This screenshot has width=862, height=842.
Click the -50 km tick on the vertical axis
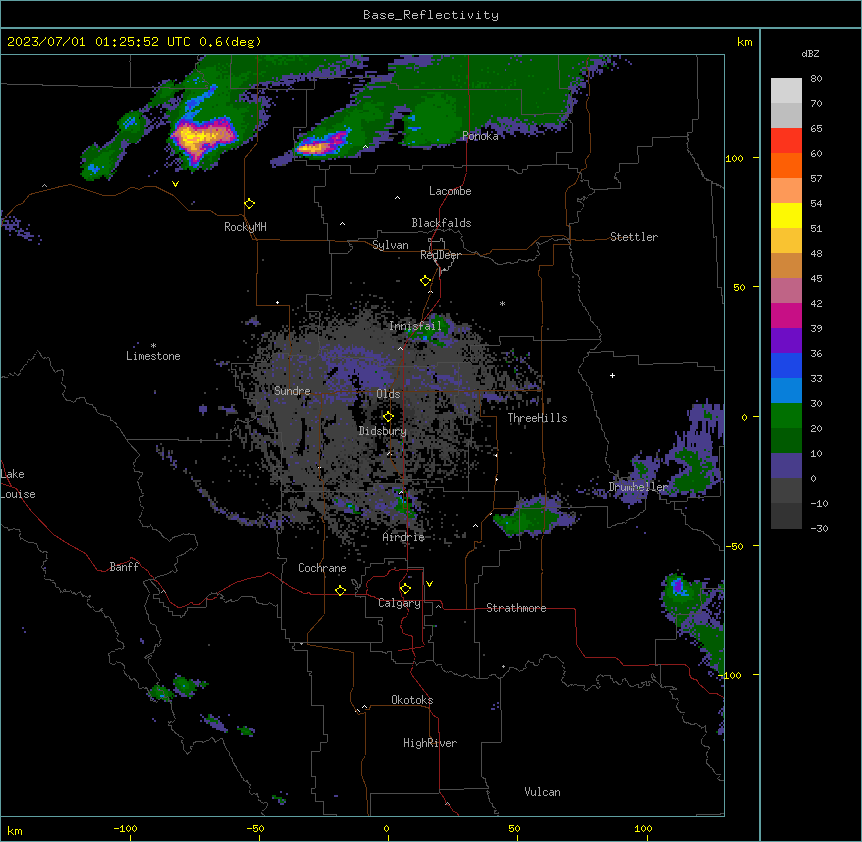pos(734,546)
